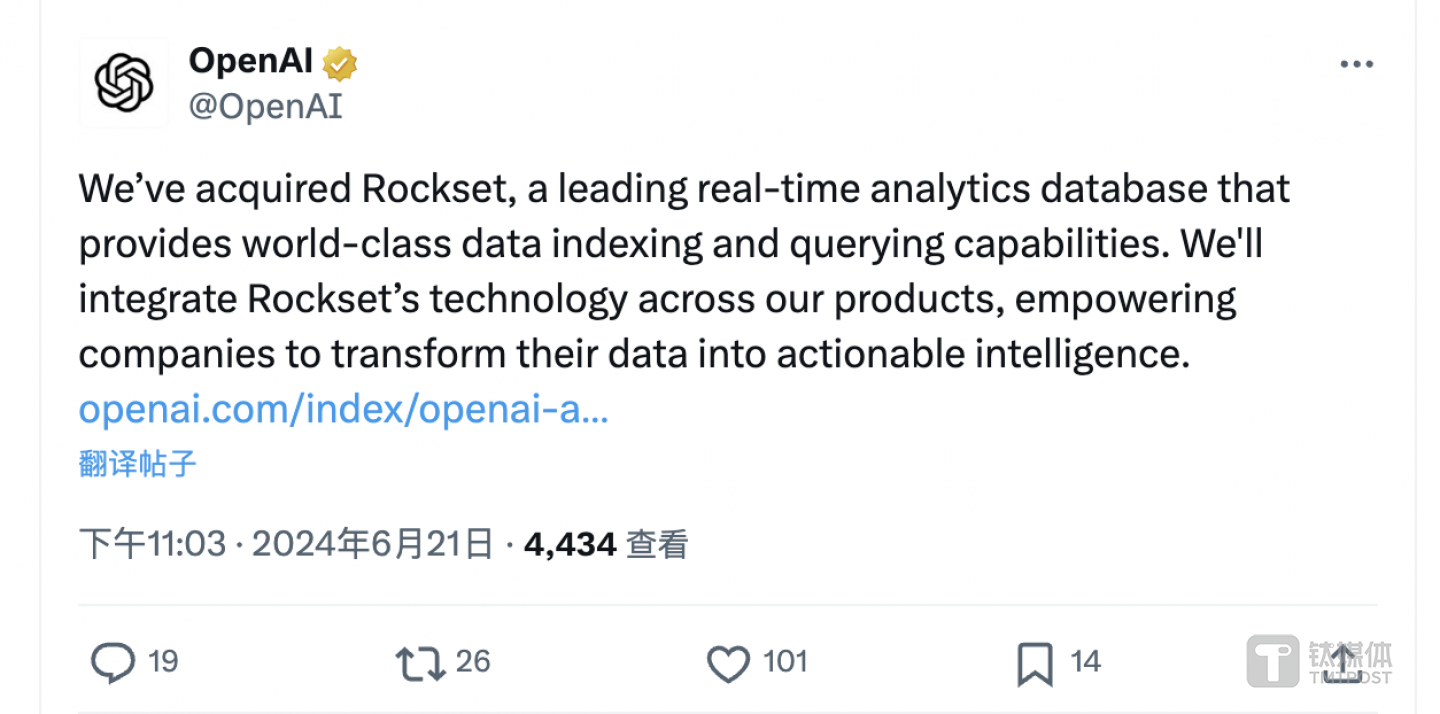Image resolution: width=1440 pixels, height=714 pixels.
Task: Click the like count 101
Action: tap(785, 662)
